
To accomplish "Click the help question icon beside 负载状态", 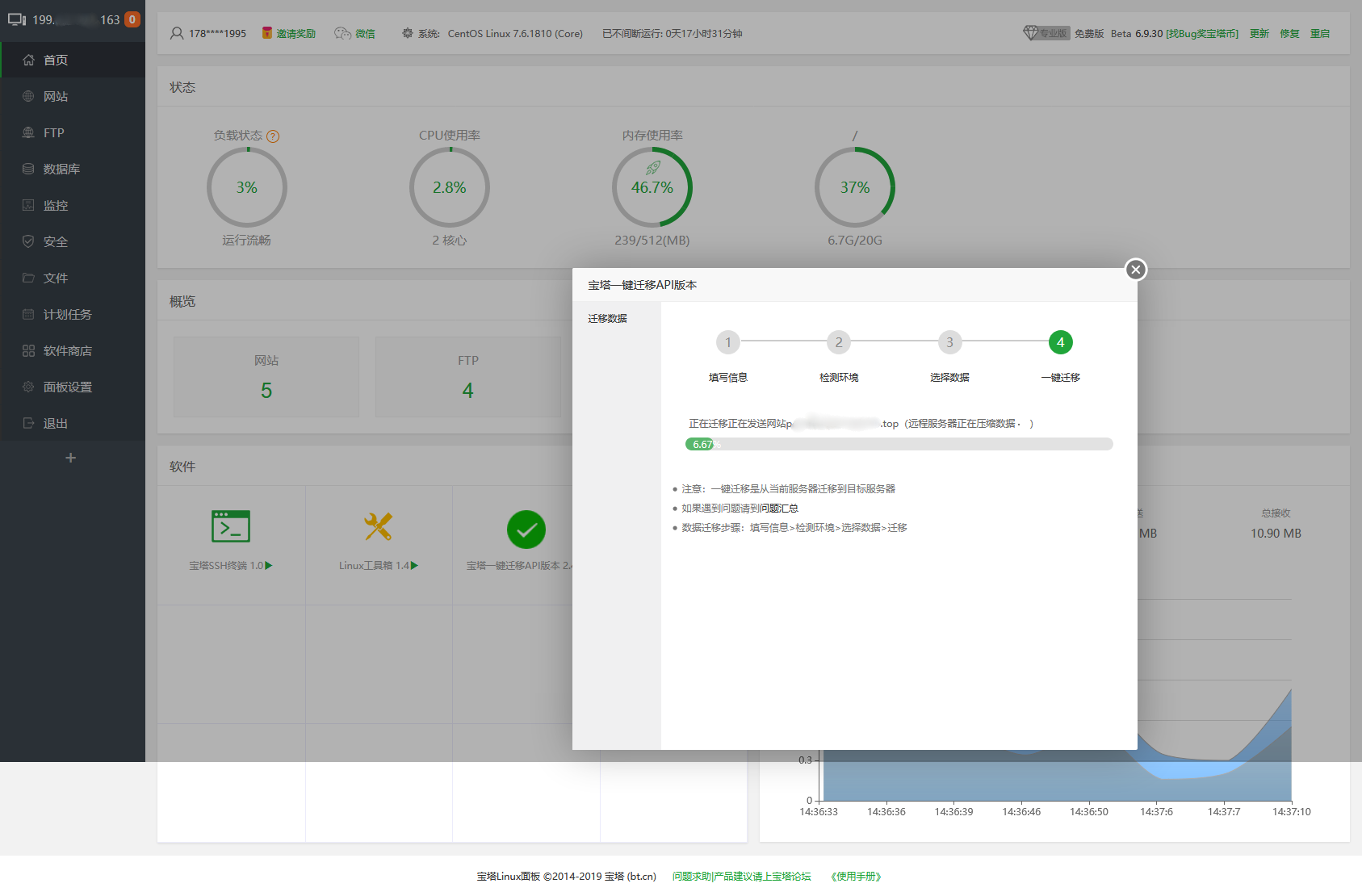I will coord(273,136).
